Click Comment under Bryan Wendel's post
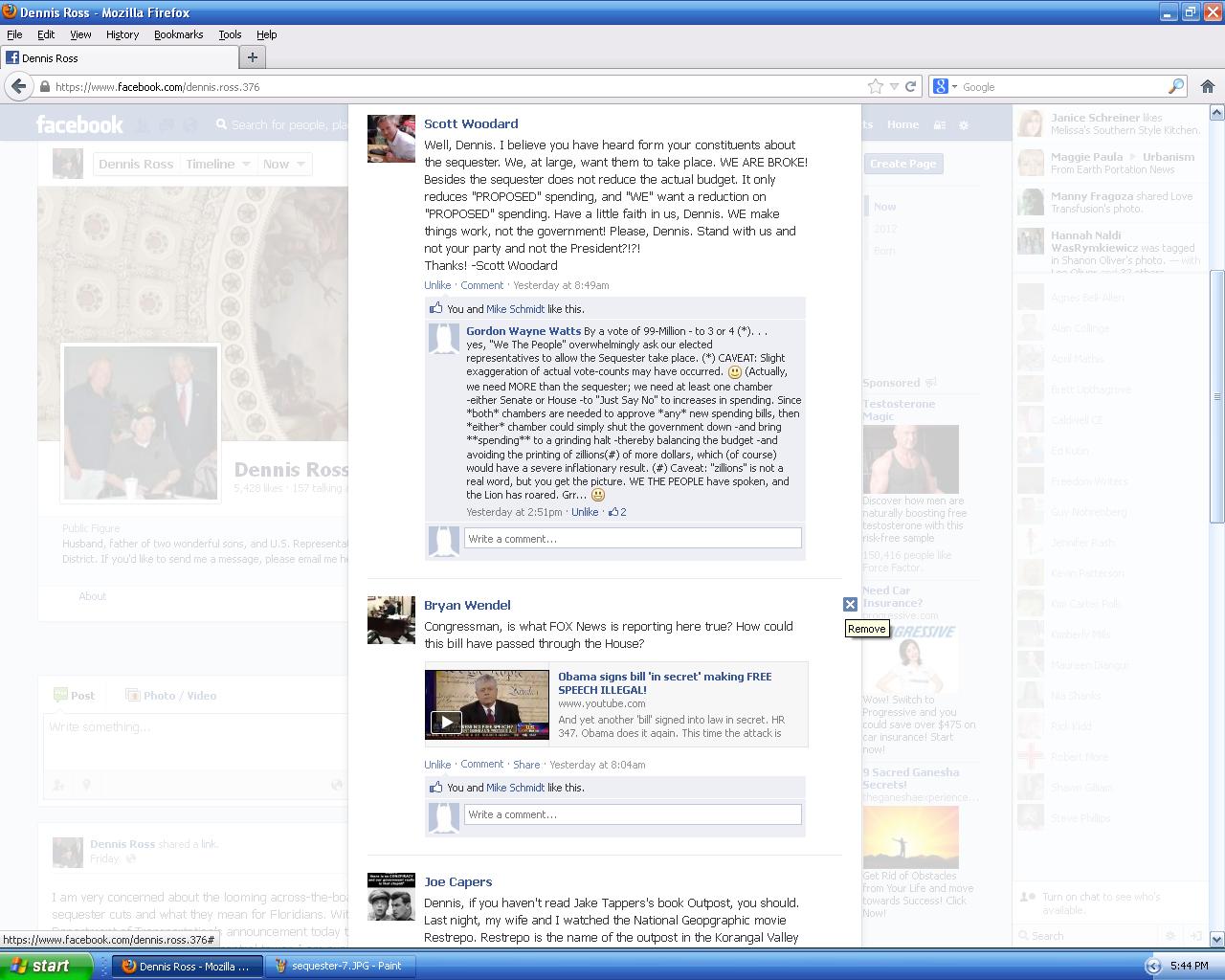Viewport: 1225px width, 980px height. 481,764
